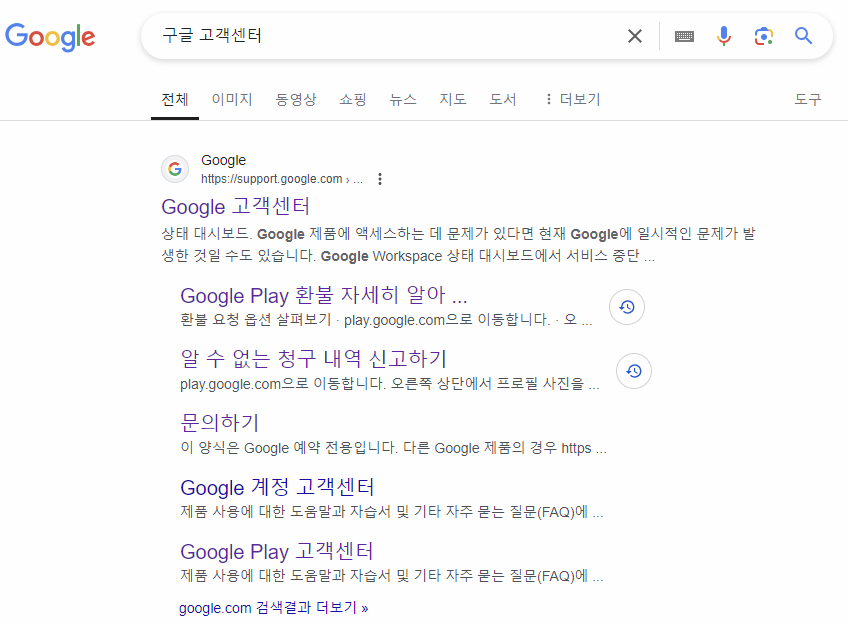The image size is (848, 624).
Task: Go to the 도서 tab
Action: 503,99
